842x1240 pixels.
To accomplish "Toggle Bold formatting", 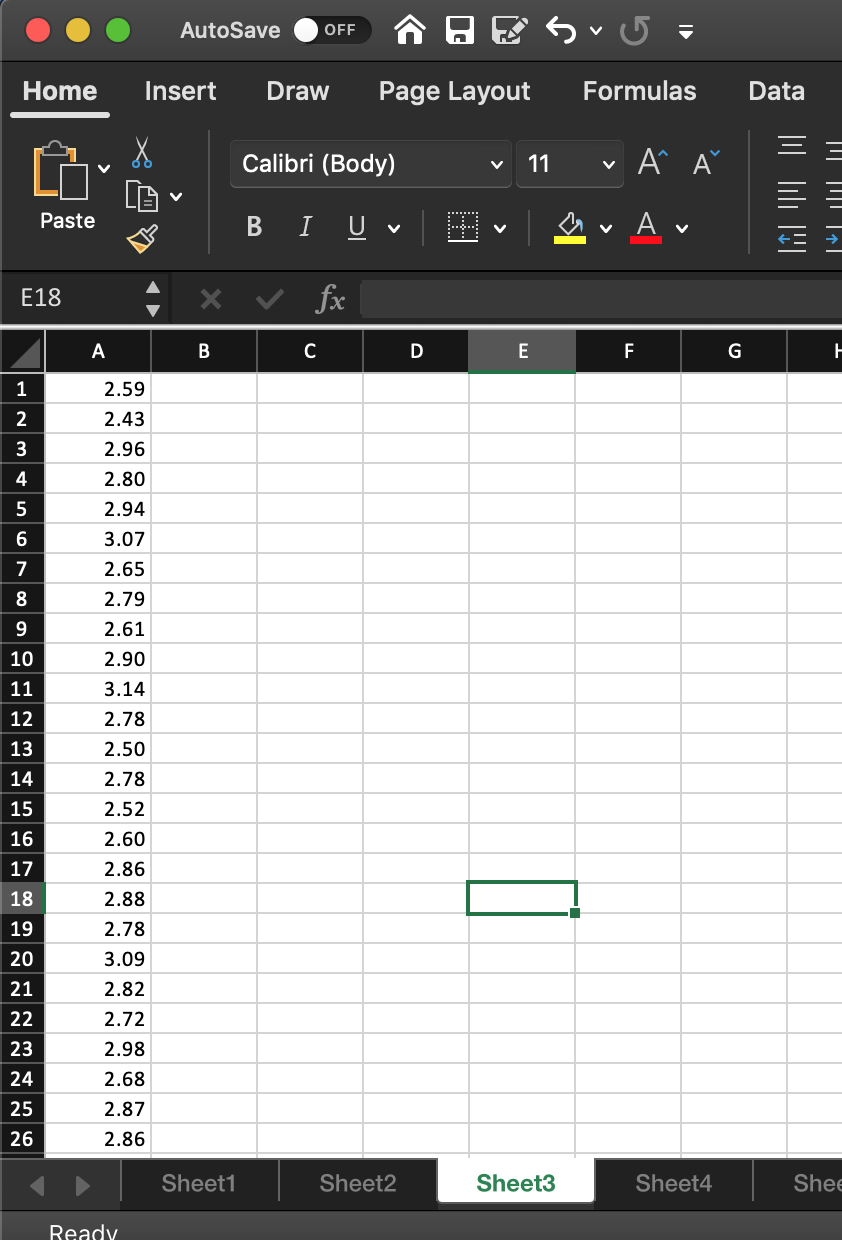I will [x=254, y=228].
